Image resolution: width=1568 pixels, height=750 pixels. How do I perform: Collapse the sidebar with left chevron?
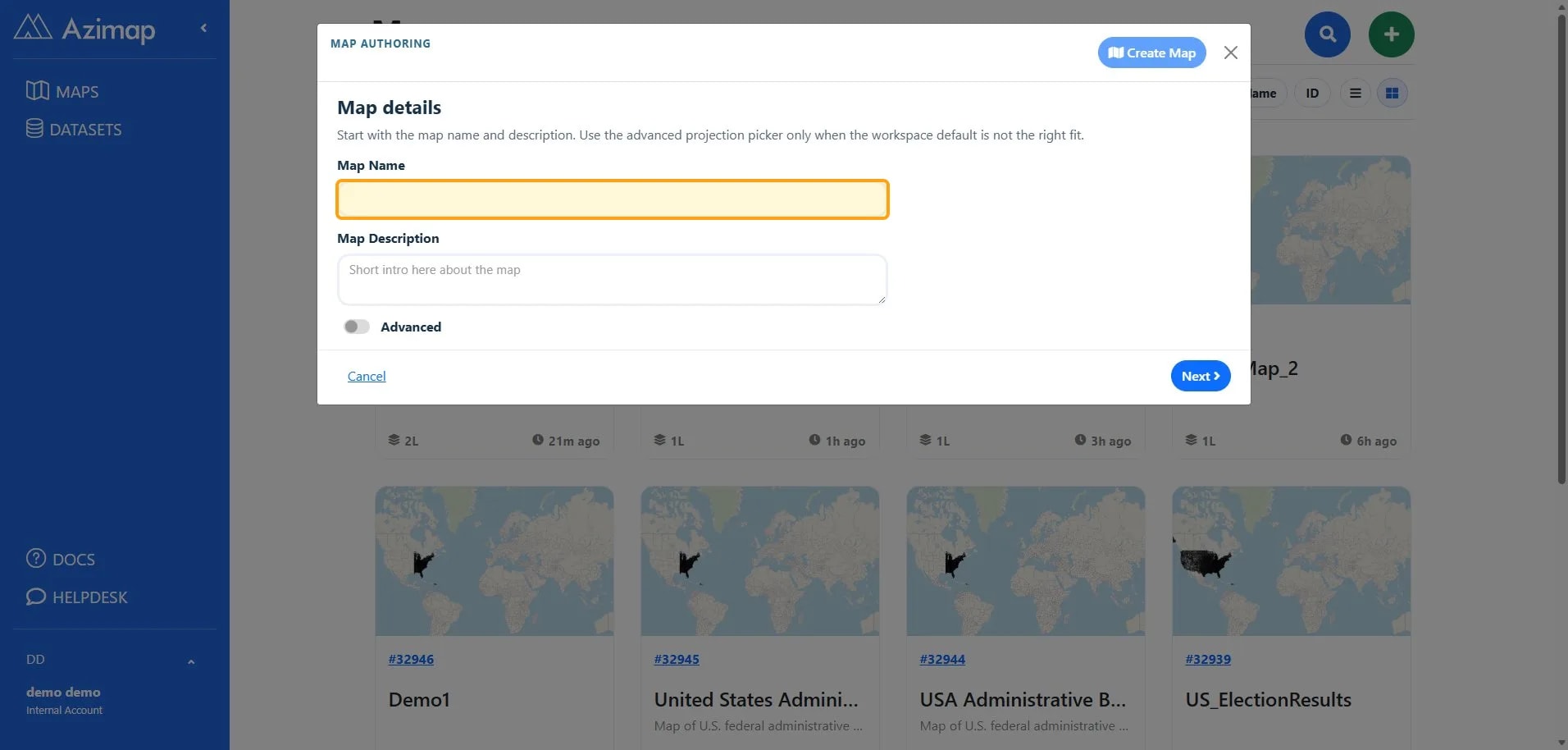pos(203,28)
